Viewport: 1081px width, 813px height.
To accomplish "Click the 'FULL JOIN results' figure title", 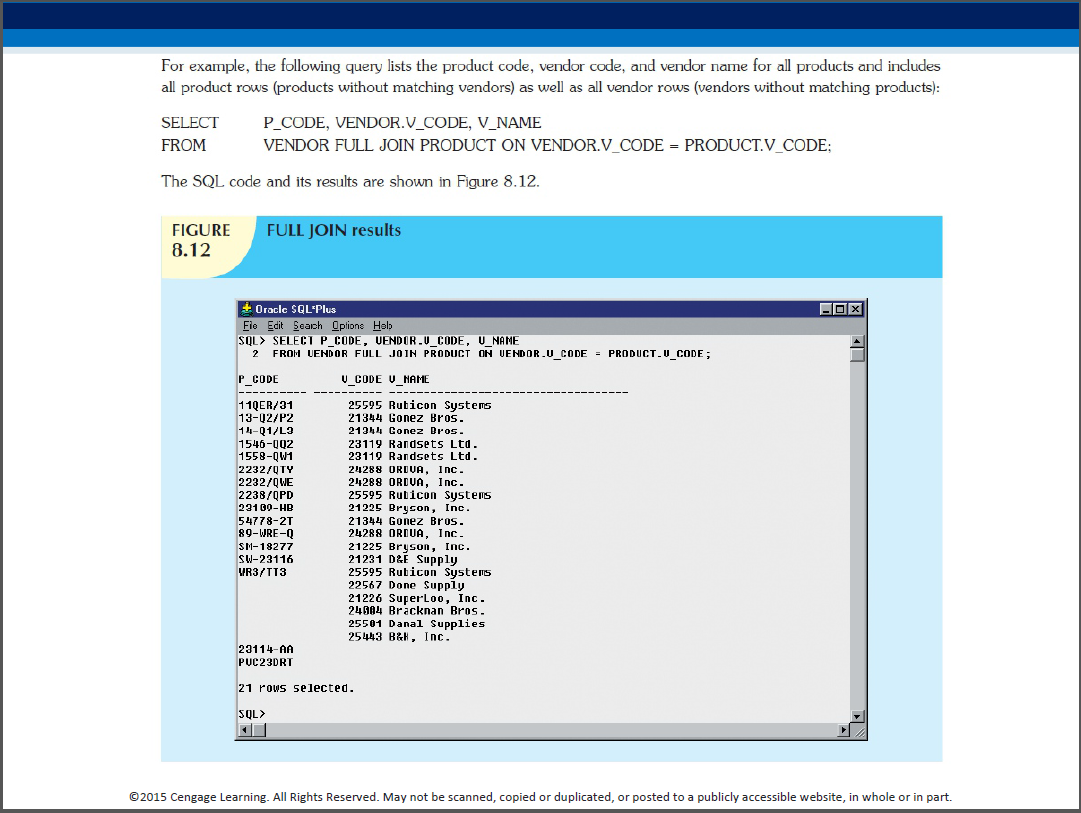I will tap(334, 230).
